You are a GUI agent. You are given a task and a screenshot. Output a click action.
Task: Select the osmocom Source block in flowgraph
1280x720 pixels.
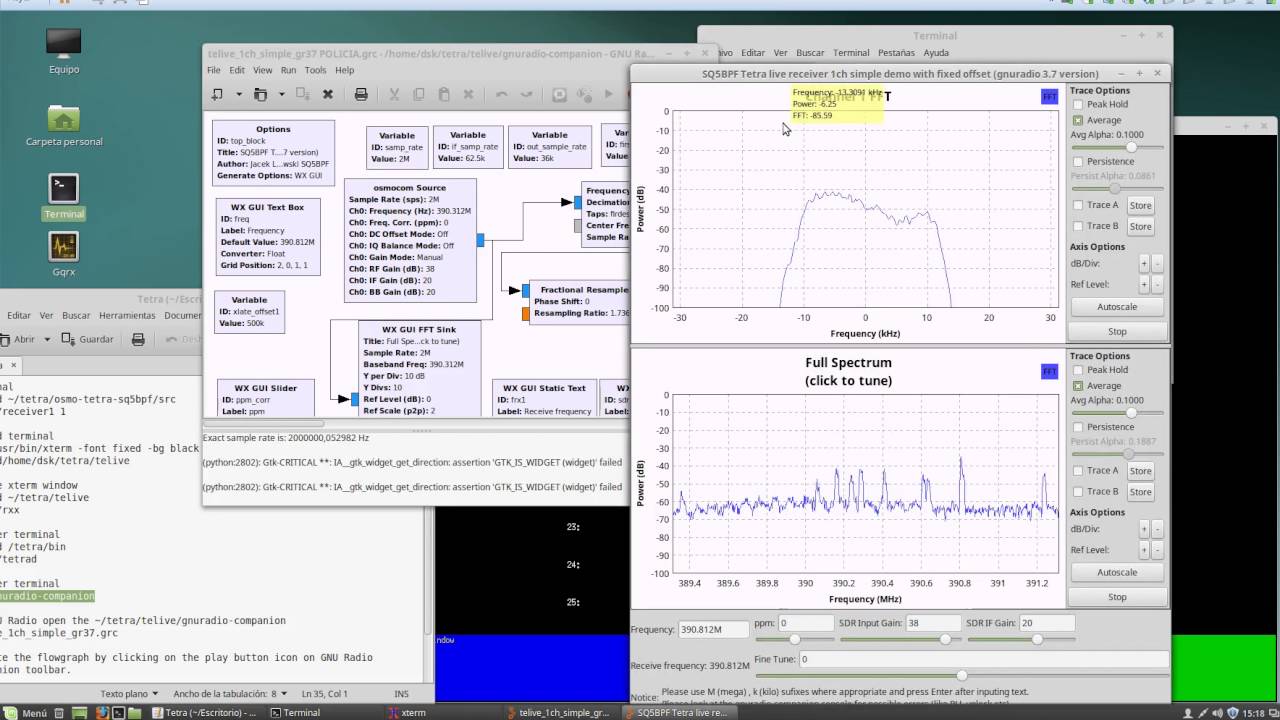click(x=410, y=241)
